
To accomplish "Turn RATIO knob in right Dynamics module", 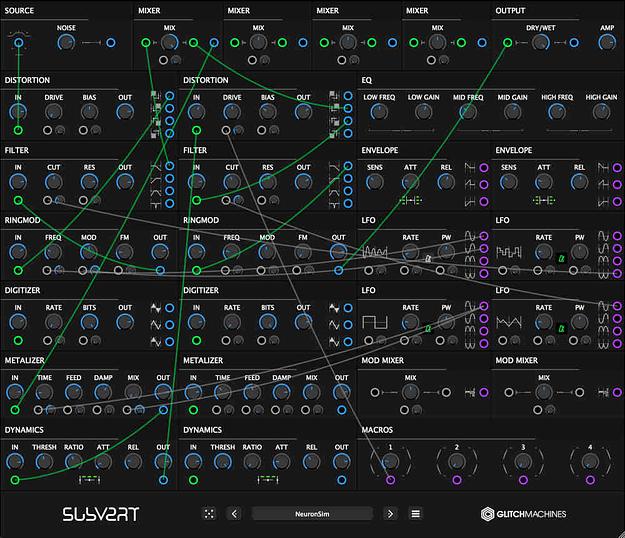I will pos(252,462).
